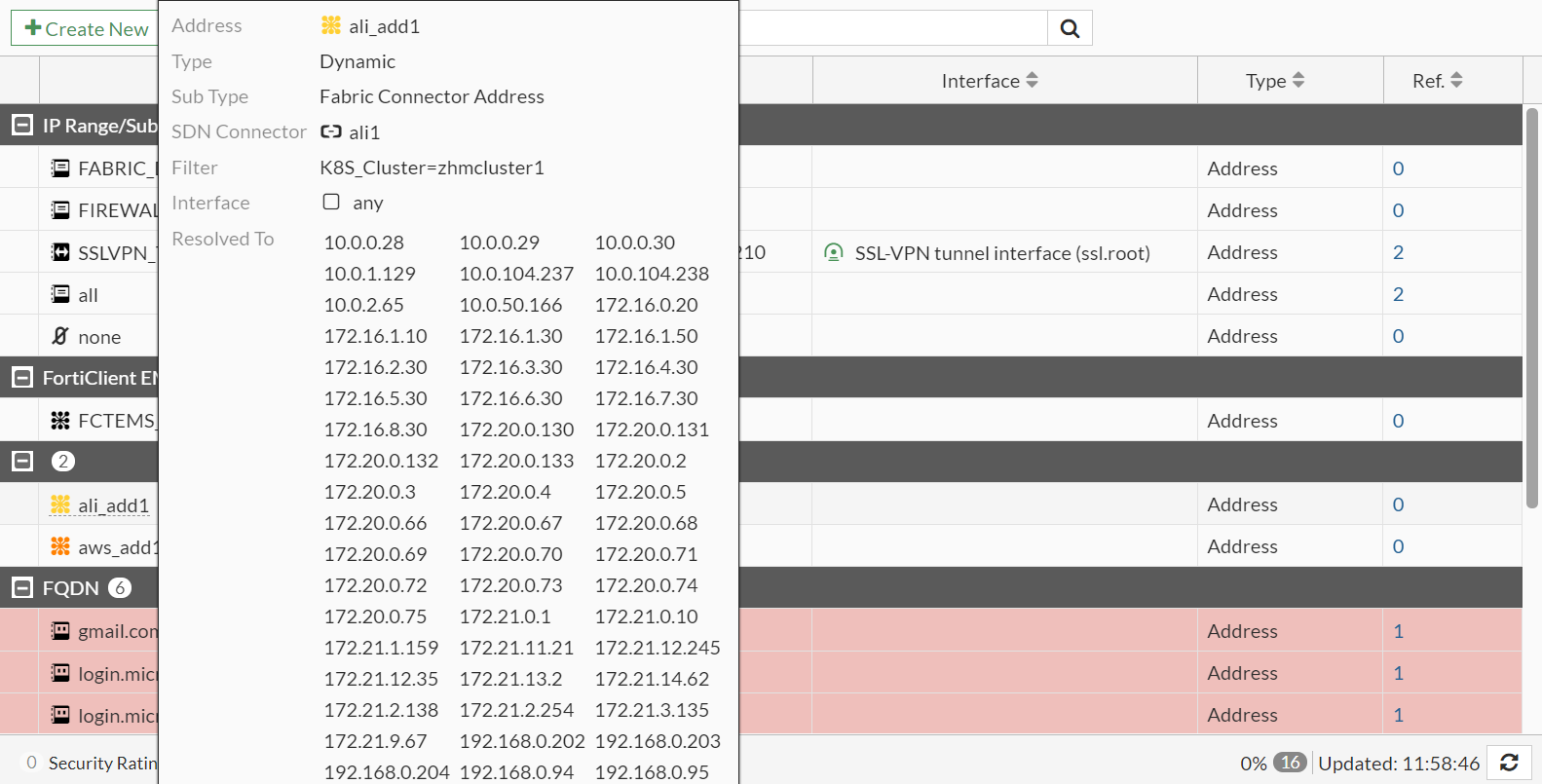Screen dimensions: 1542x784
Task: Click the FCTEMS address icon
Action: click(x=60, y=421)
